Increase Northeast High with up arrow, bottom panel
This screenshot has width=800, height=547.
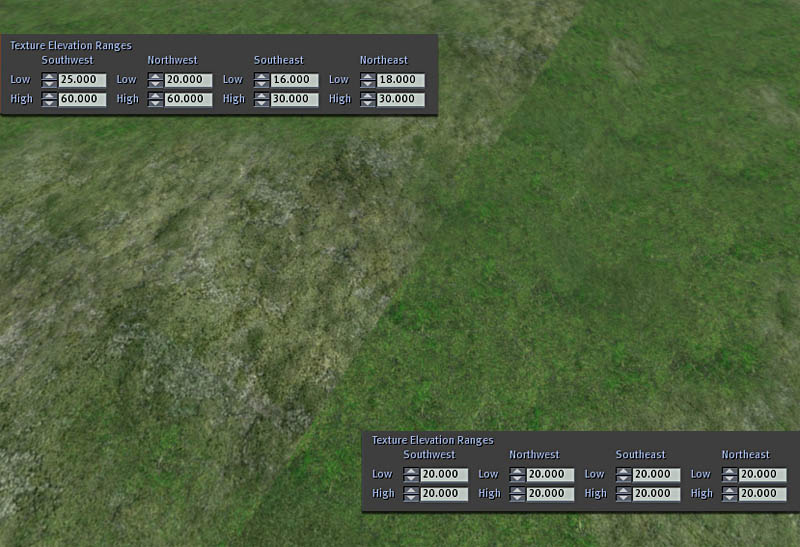(730, 491)
